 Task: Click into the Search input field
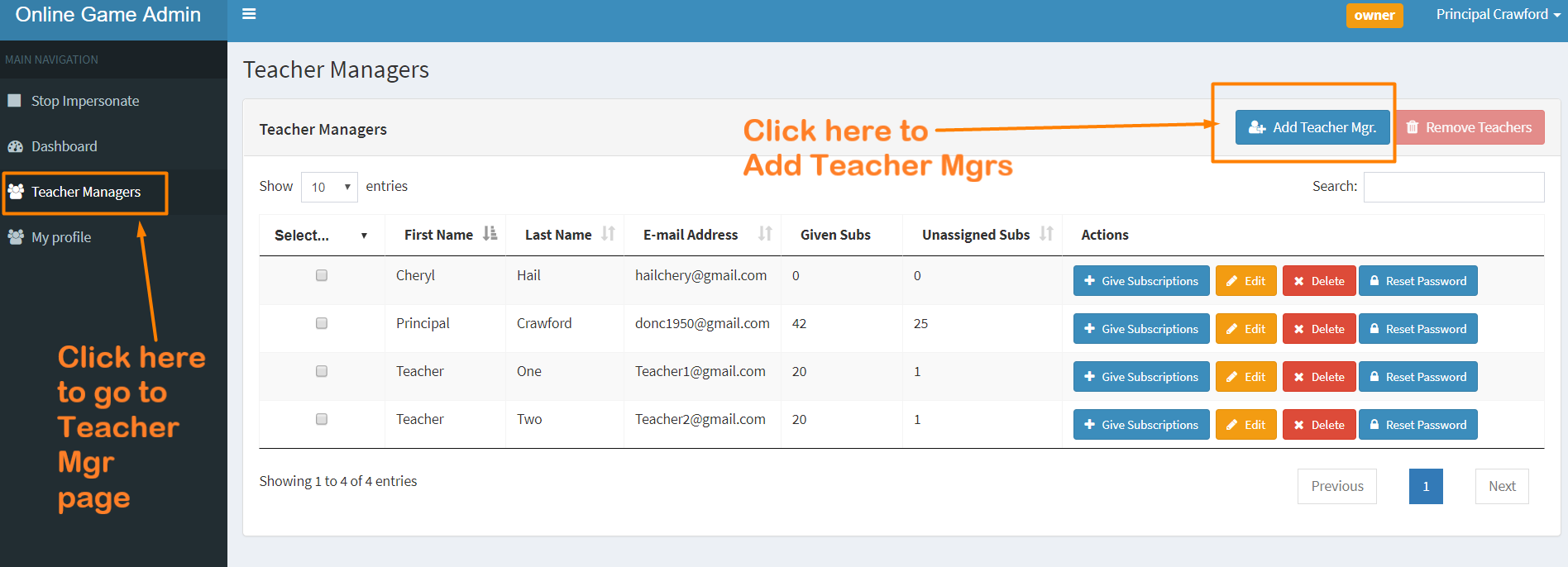1453,187
